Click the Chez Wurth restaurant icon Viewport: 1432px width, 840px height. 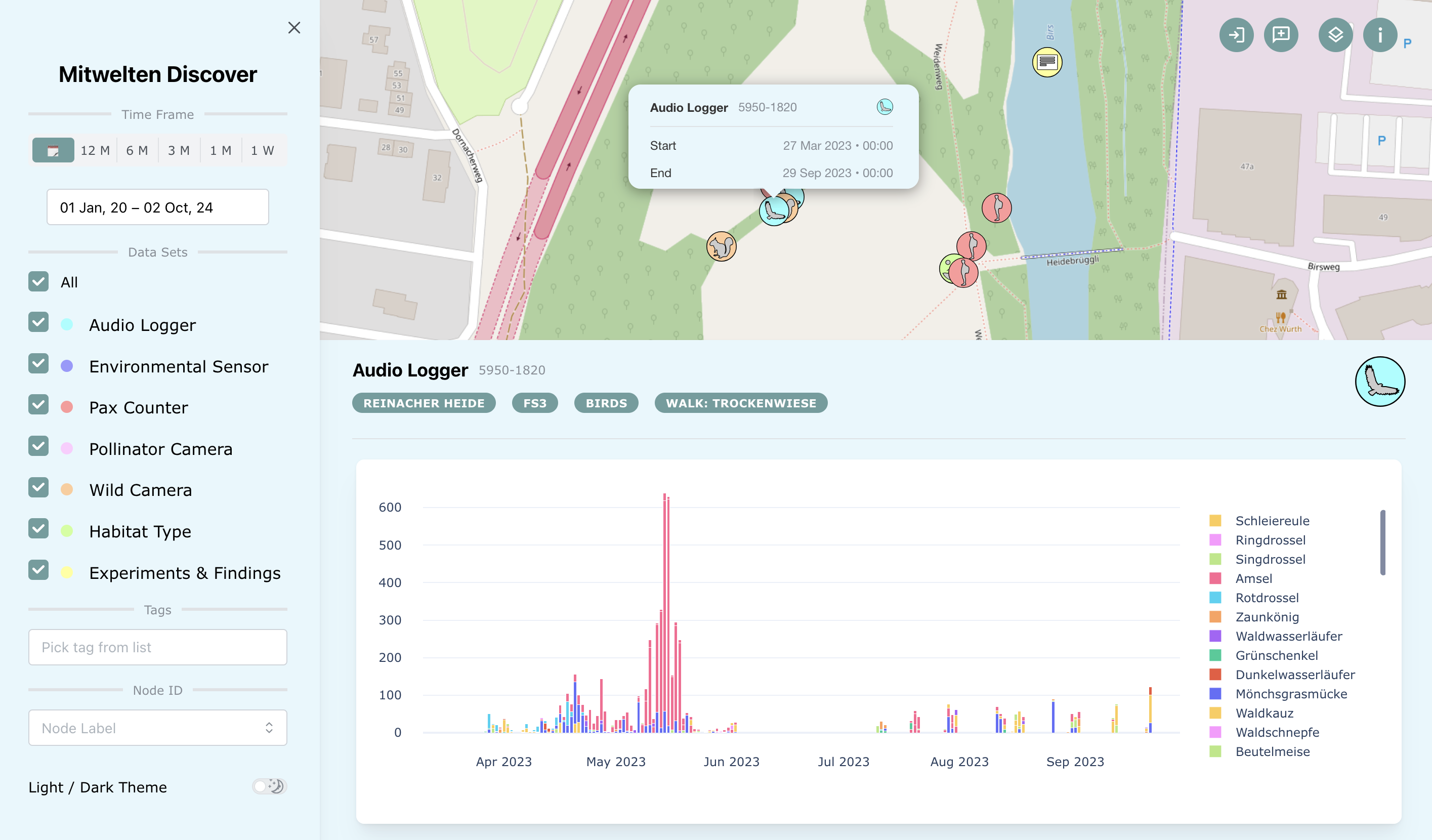[x=1280, y=317]
